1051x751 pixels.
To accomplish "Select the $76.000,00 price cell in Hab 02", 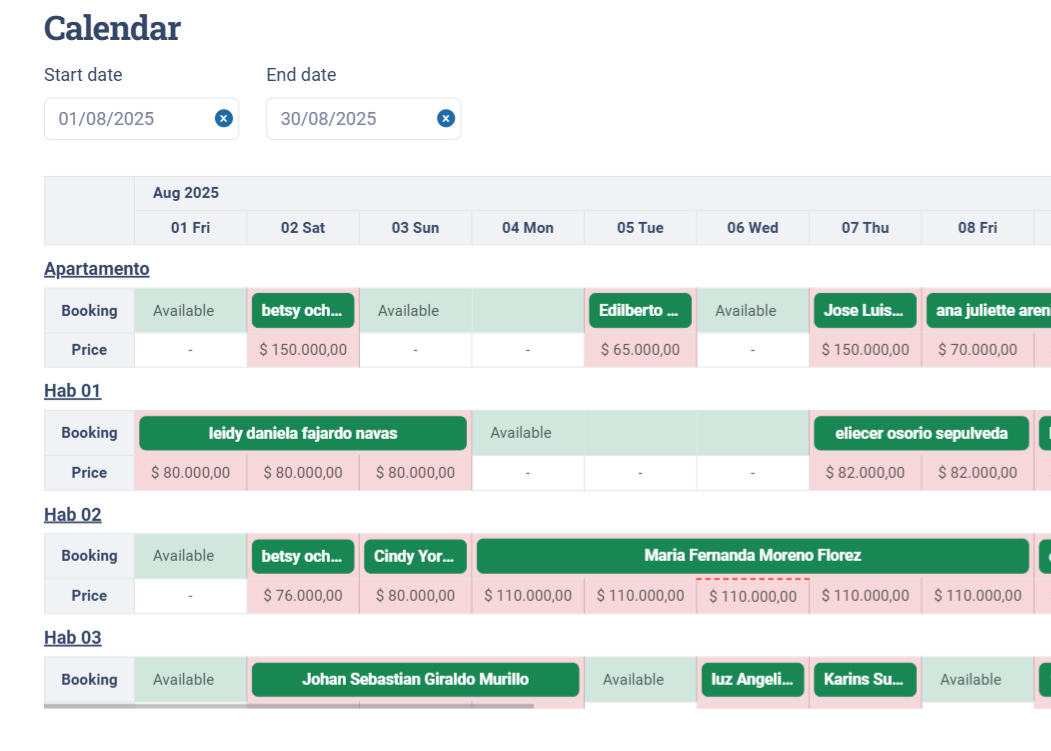I will 303,595.
